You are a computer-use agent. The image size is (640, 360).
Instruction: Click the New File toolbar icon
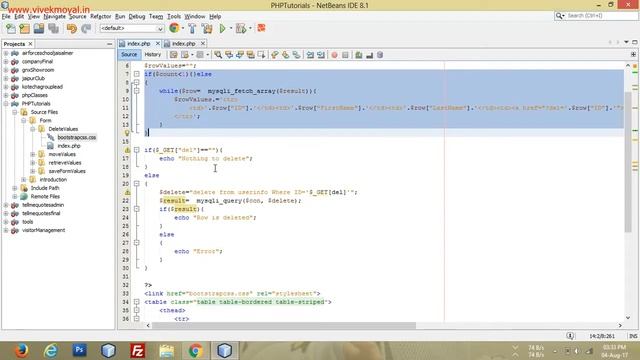pyautogui.click(x=11, y=28)
